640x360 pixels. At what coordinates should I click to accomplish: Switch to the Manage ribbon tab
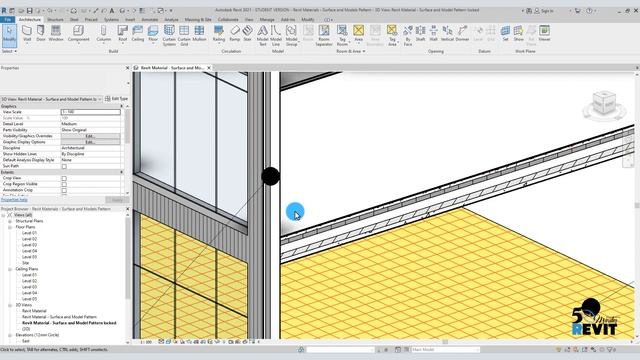click(x=267, y=20)
